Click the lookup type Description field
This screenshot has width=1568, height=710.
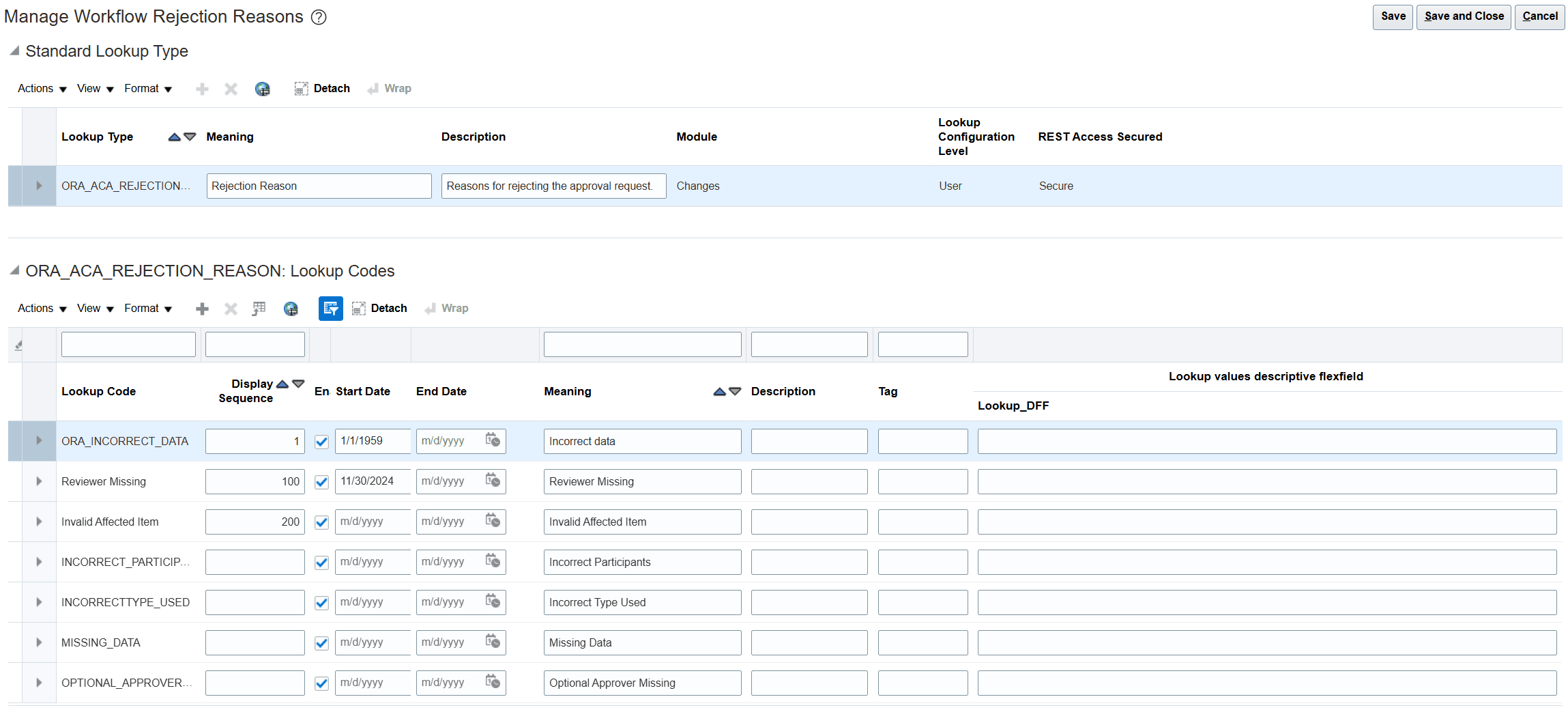553,186
